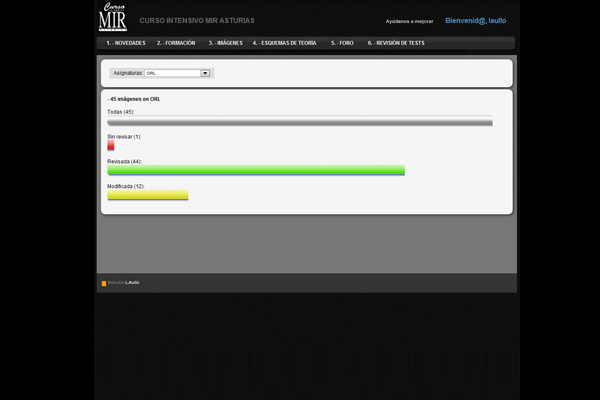This screenshot has height=400, width=600.
Task: Click the gray Todas (45) bar
Action: coord(300,123)
